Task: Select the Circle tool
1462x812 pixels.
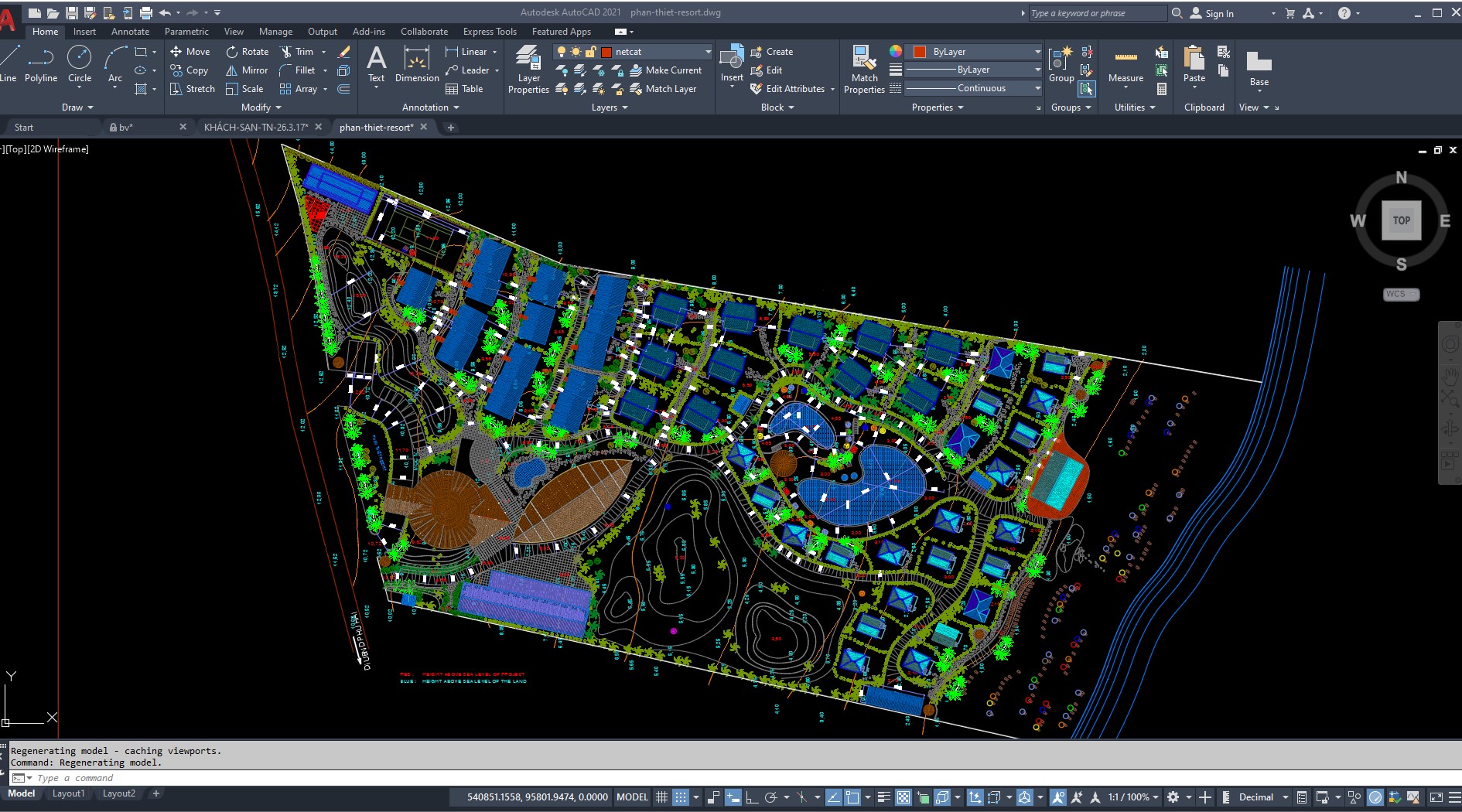Action: point(80,62)
